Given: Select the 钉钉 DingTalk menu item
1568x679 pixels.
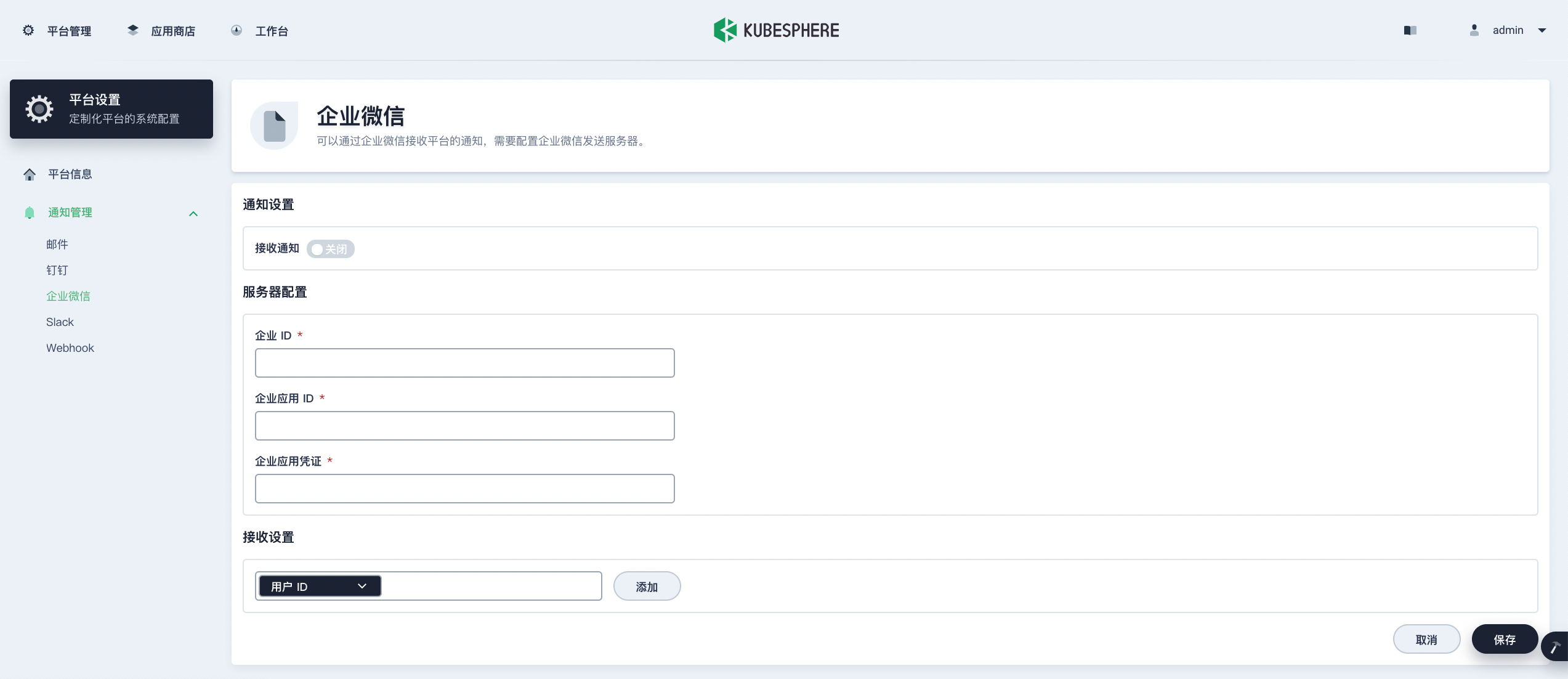Looking at the screenshot, I should (x=57, y=270).
